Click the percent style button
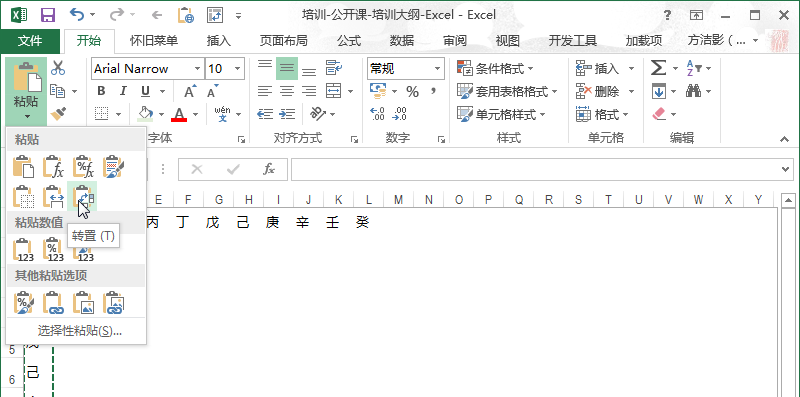Screen dimensions: 800x397 pyautogui.click(x=412, y=92)
